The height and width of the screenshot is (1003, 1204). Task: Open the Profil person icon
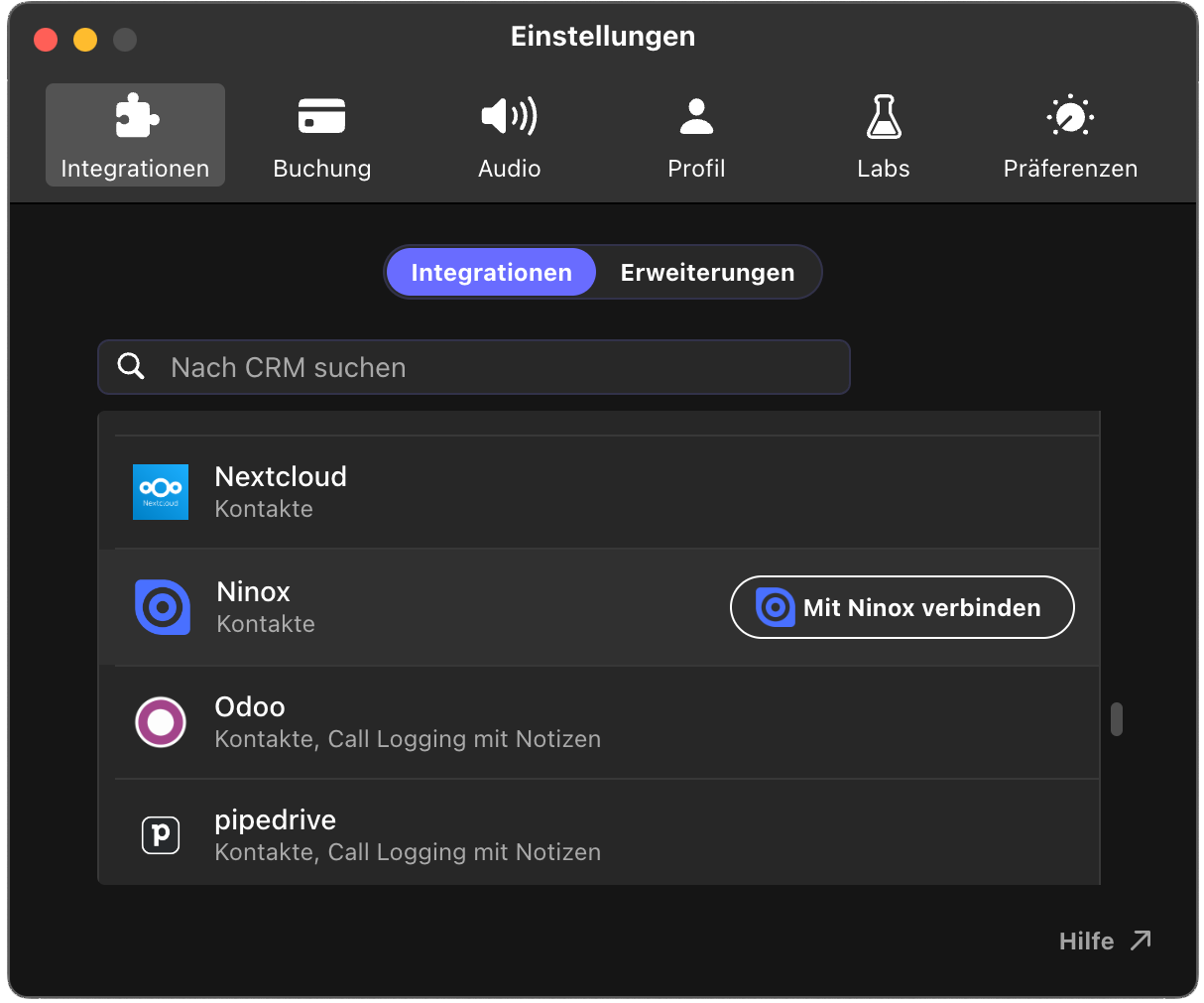click(696, 117)
